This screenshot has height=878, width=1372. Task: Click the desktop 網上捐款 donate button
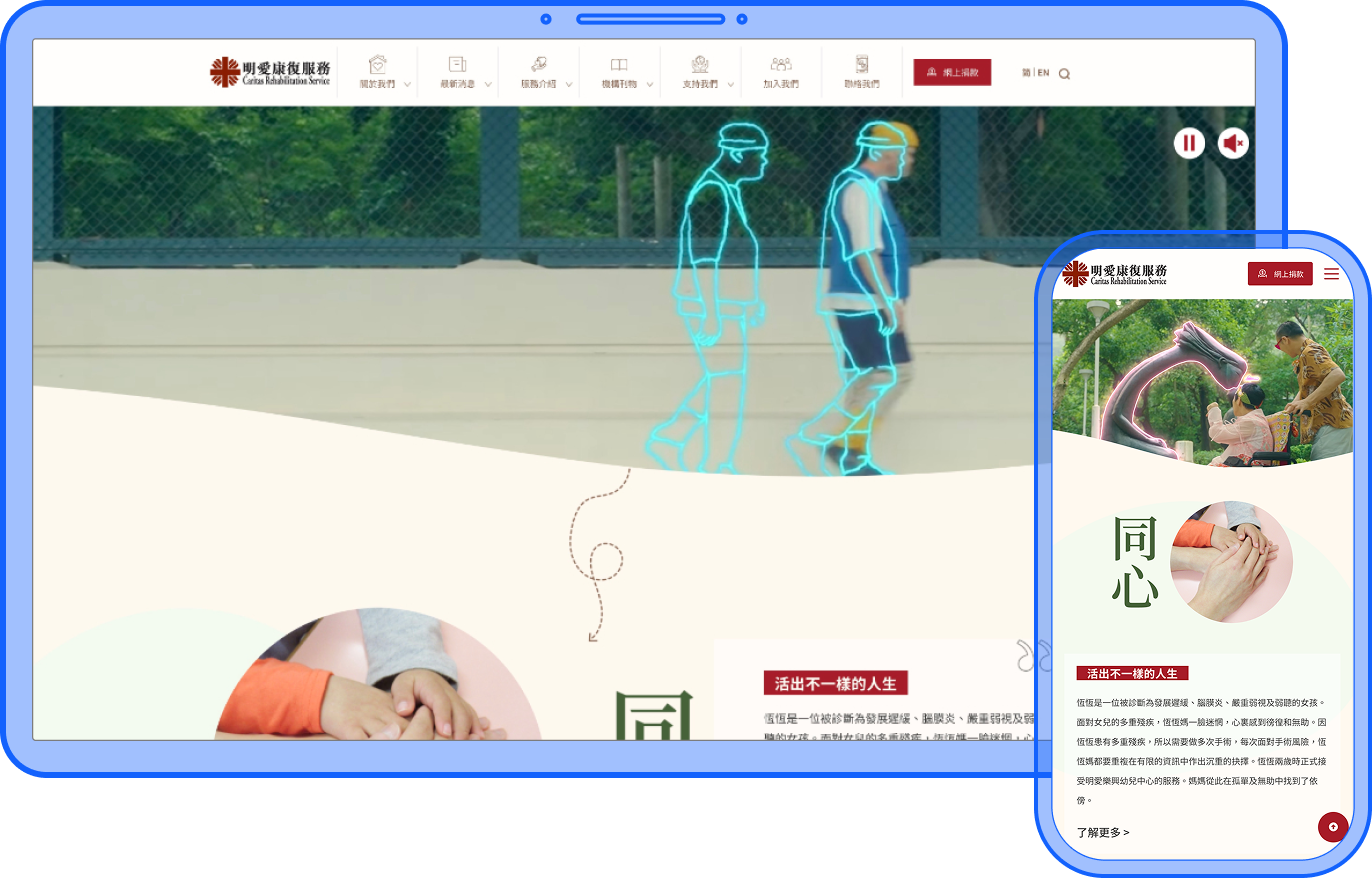point(952,72)
